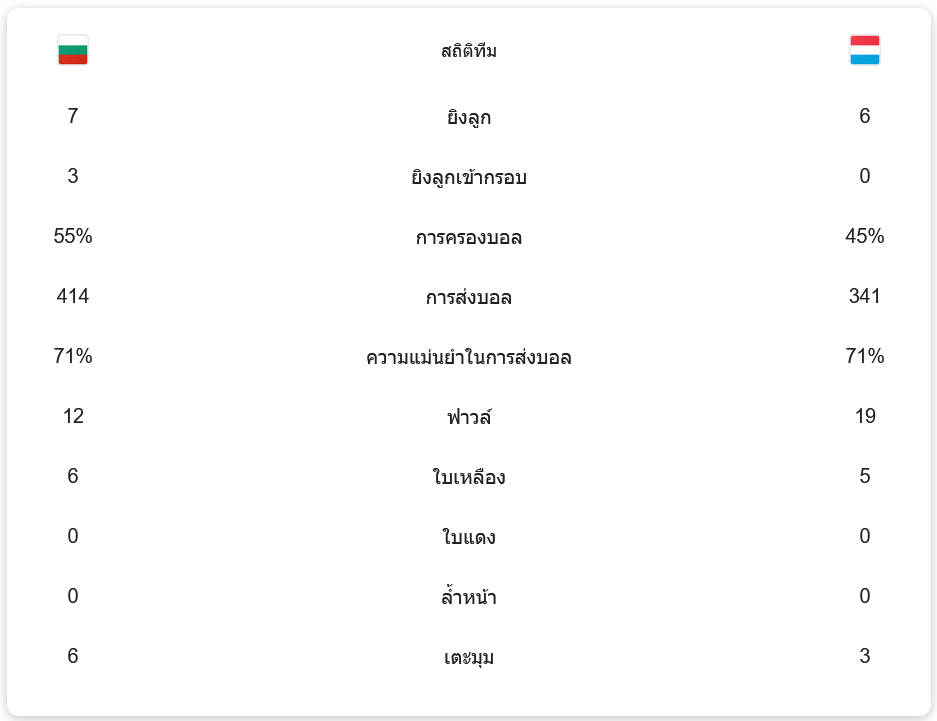Screen dimensions: 937x721
Task: Click the ใบเหลือง stat label
Action: click(468, 477)
